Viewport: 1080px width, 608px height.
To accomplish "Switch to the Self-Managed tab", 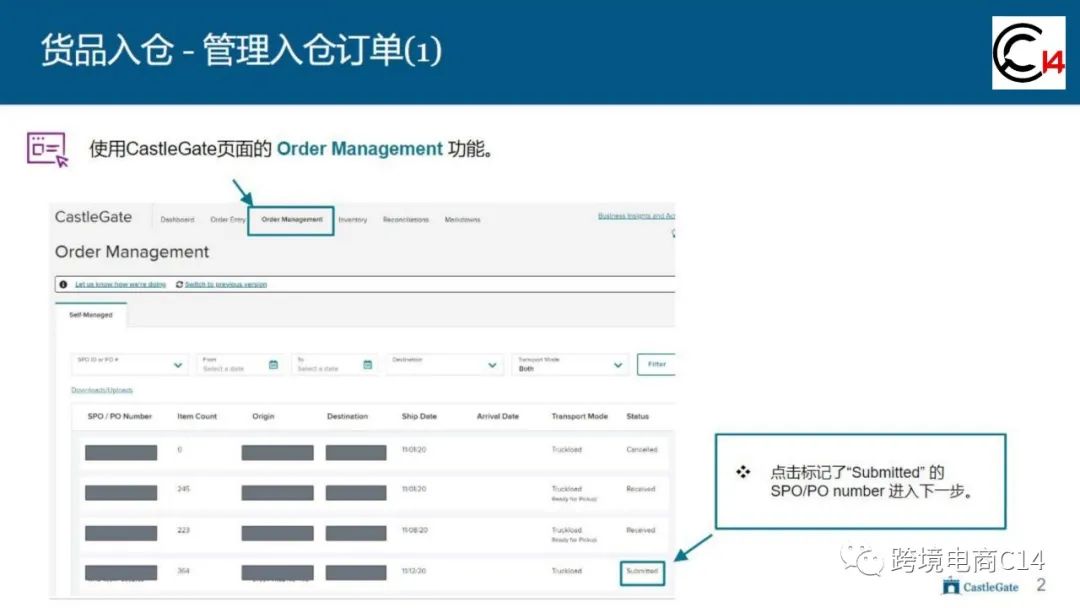I will click(91, 315).
